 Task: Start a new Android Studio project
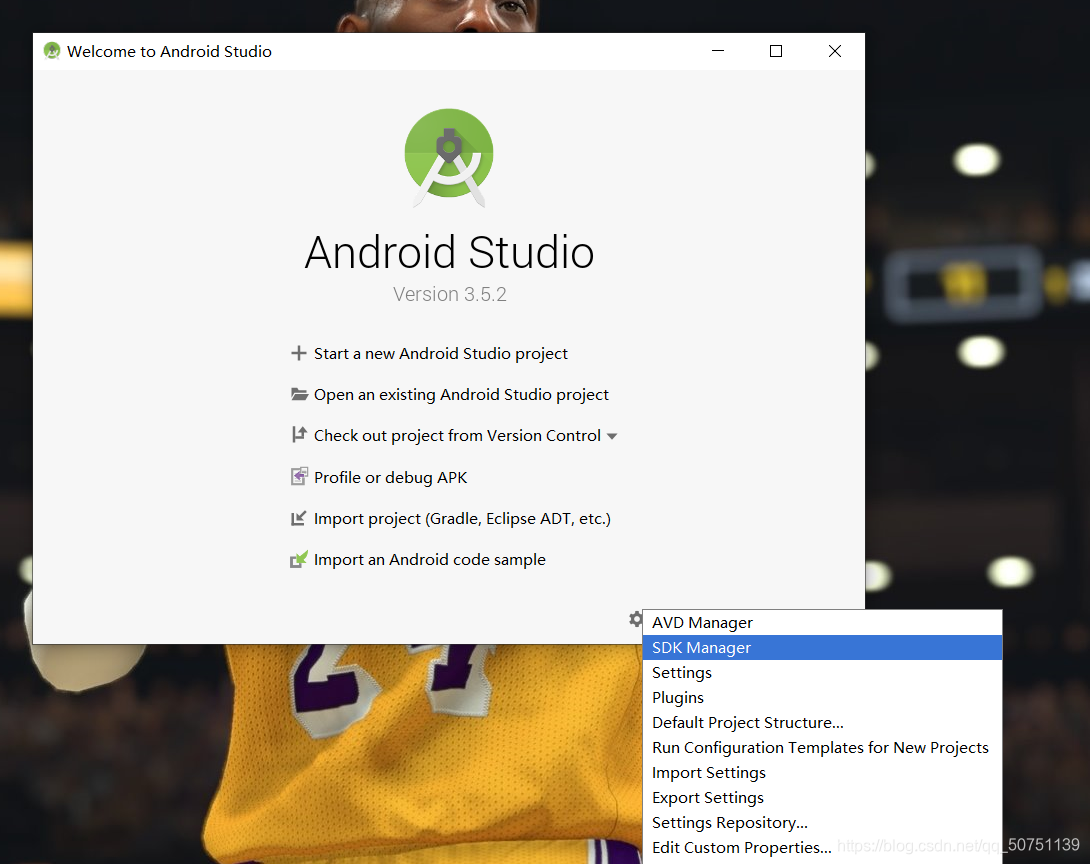coord(441,354)
